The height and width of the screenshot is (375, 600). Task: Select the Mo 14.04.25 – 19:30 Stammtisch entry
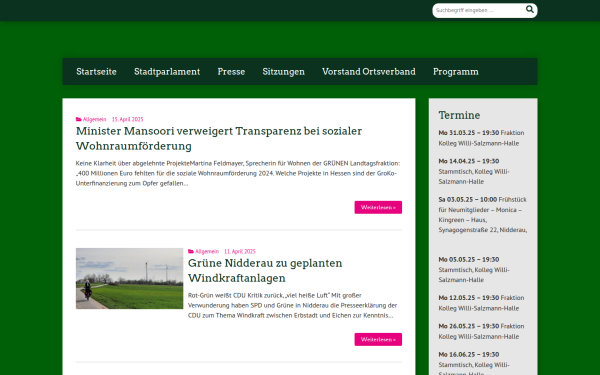click(x=474, y=171)
